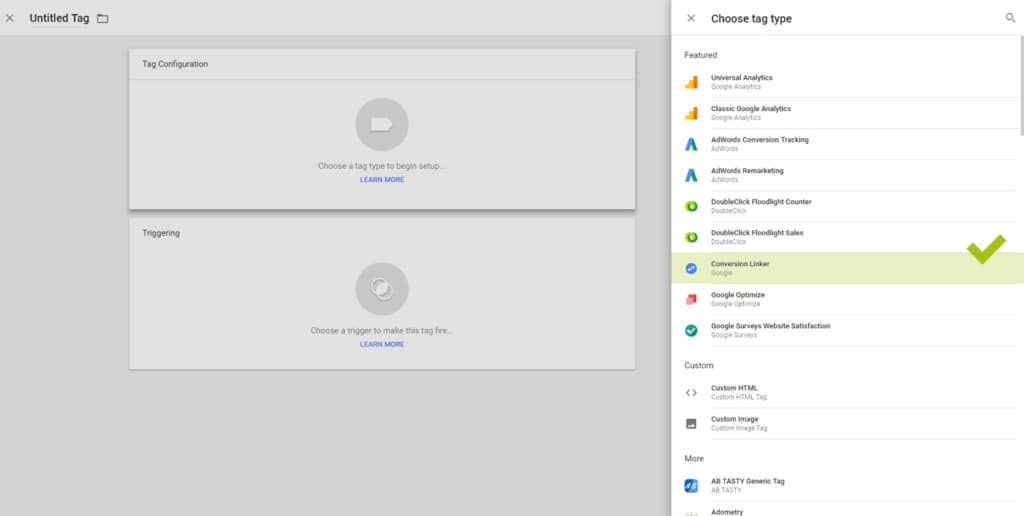Click the DoubleClick Floodlight Counter icon
1024x516 pixels.
pyautogui.click(x=691, y=206)
